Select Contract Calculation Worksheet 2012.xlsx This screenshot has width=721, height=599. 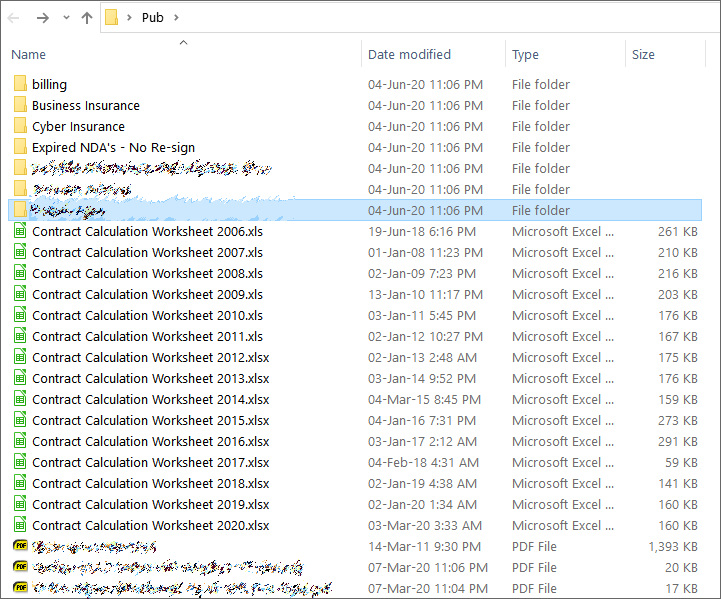(x=150, y=358)
